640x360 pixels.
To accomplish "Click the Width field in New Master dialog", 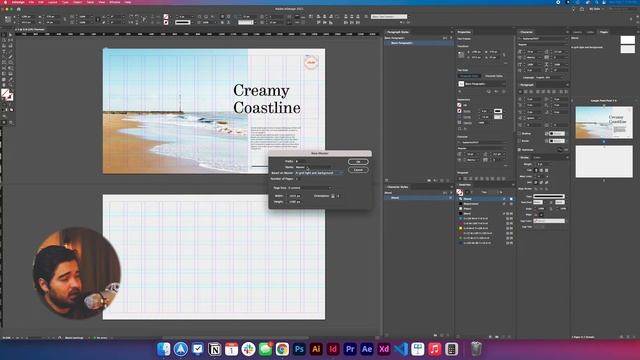I will click(295, 196).
